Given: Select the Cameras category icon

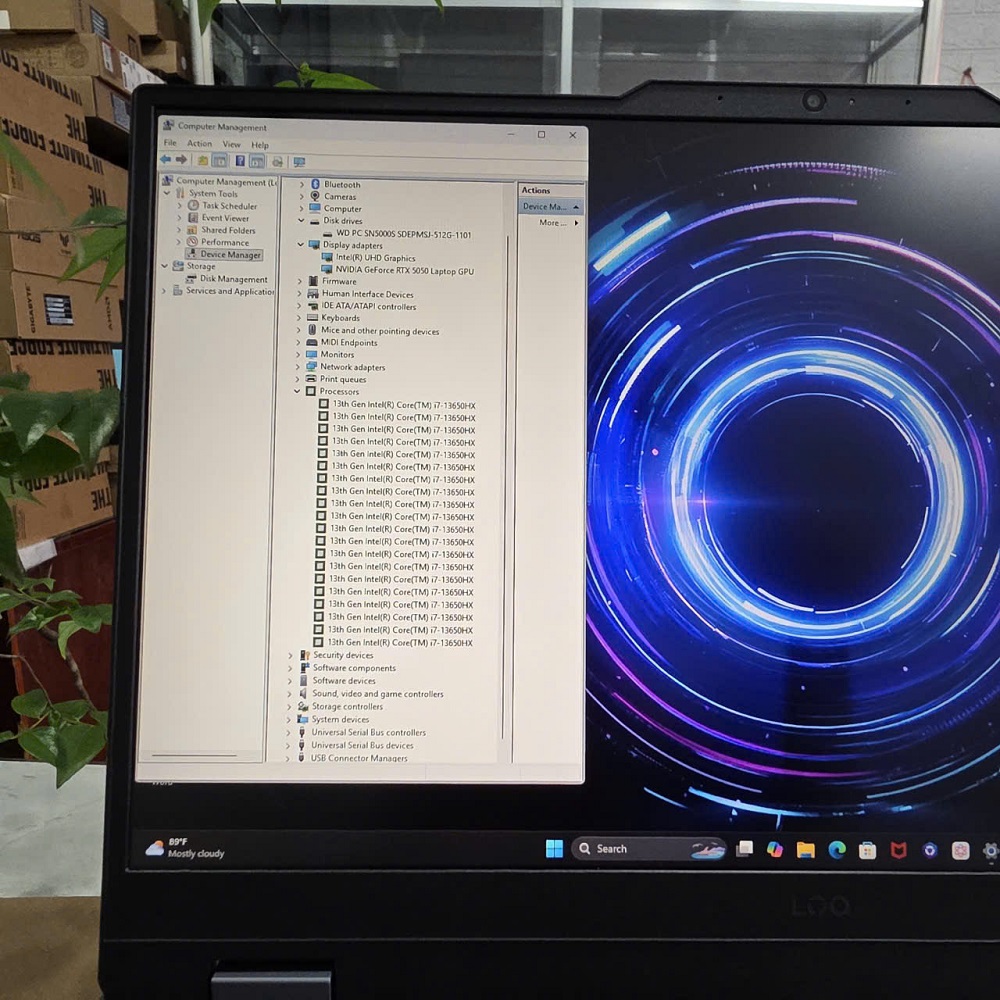Looking at the screenshot, I should tap(315, 196).
